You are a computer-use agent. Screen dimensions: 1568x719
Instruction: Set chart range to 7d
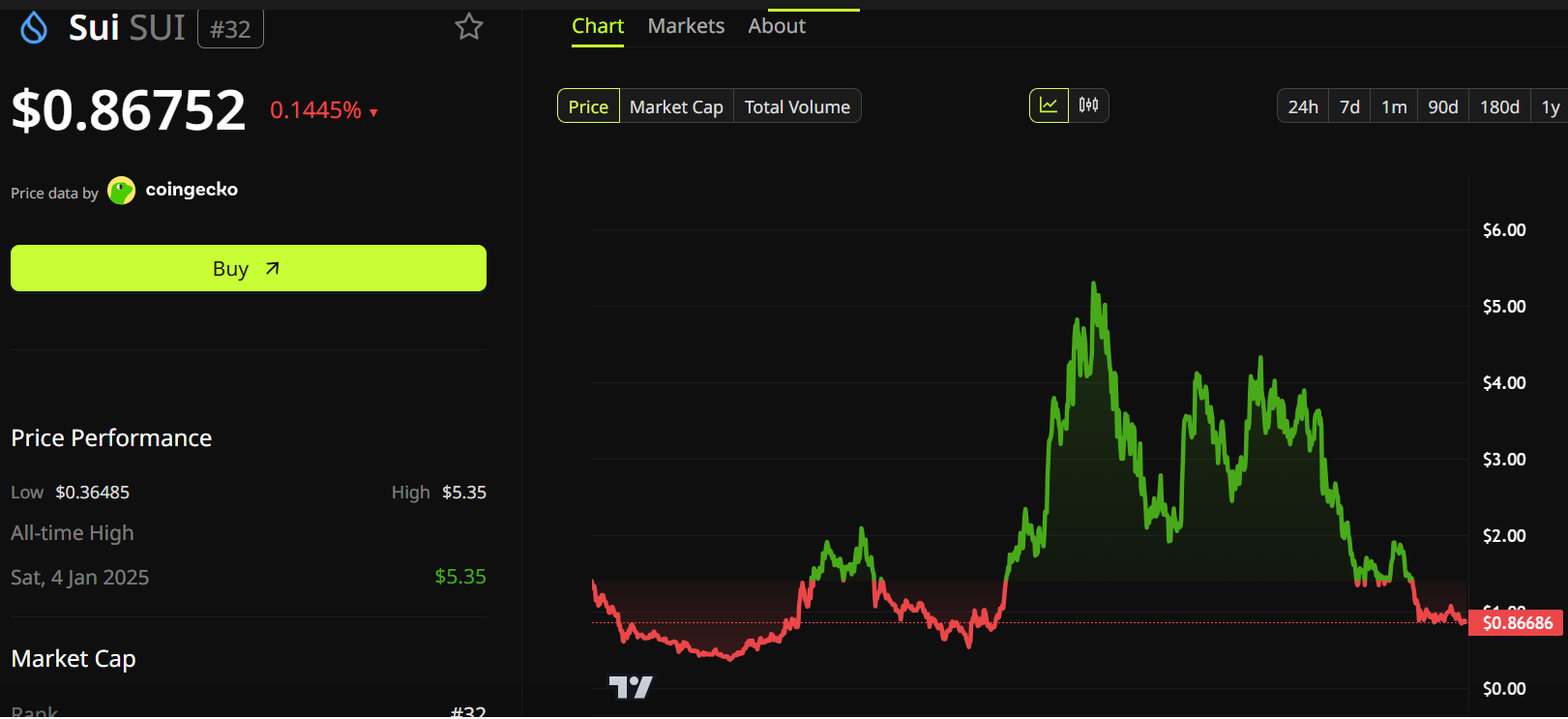tap(1349, 106)
